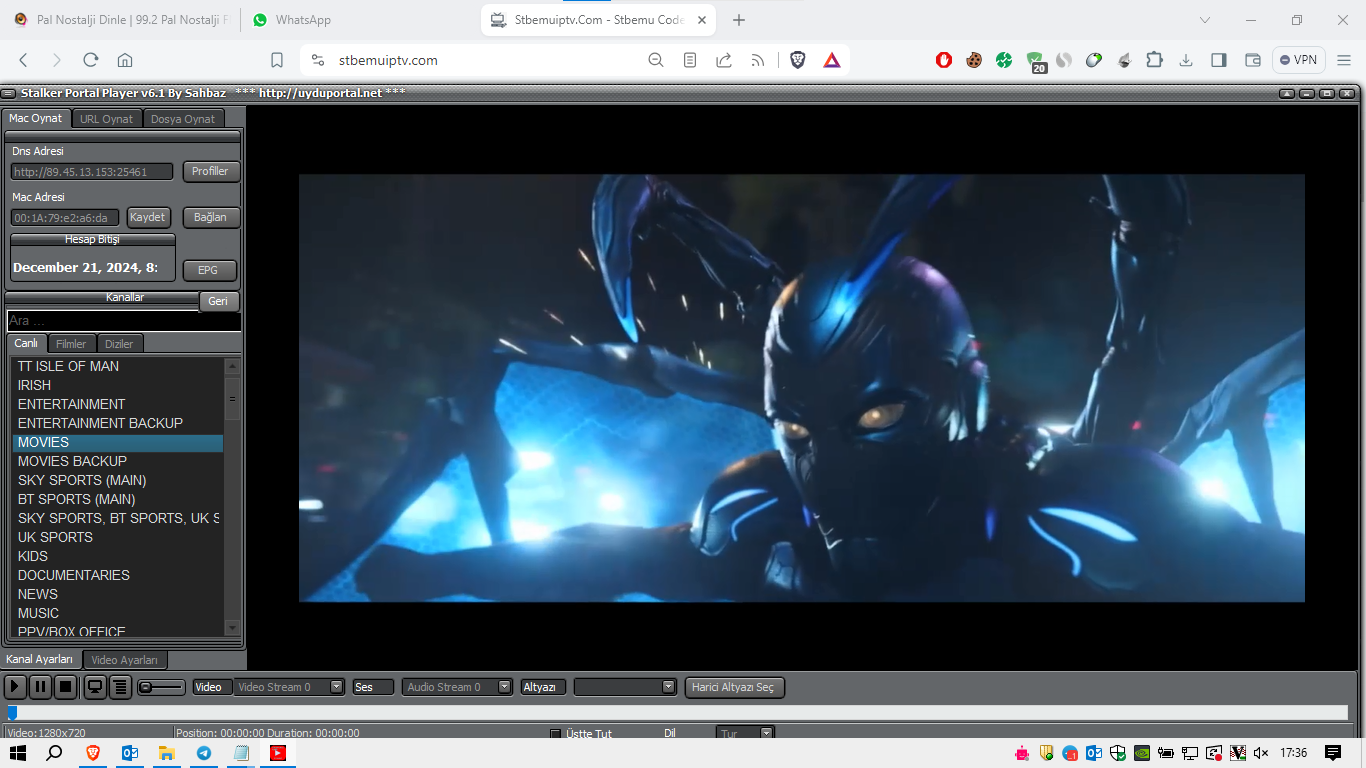Reload the stbemuiptv.com page
Screen dimensions: 1366x768
[91, 60]
